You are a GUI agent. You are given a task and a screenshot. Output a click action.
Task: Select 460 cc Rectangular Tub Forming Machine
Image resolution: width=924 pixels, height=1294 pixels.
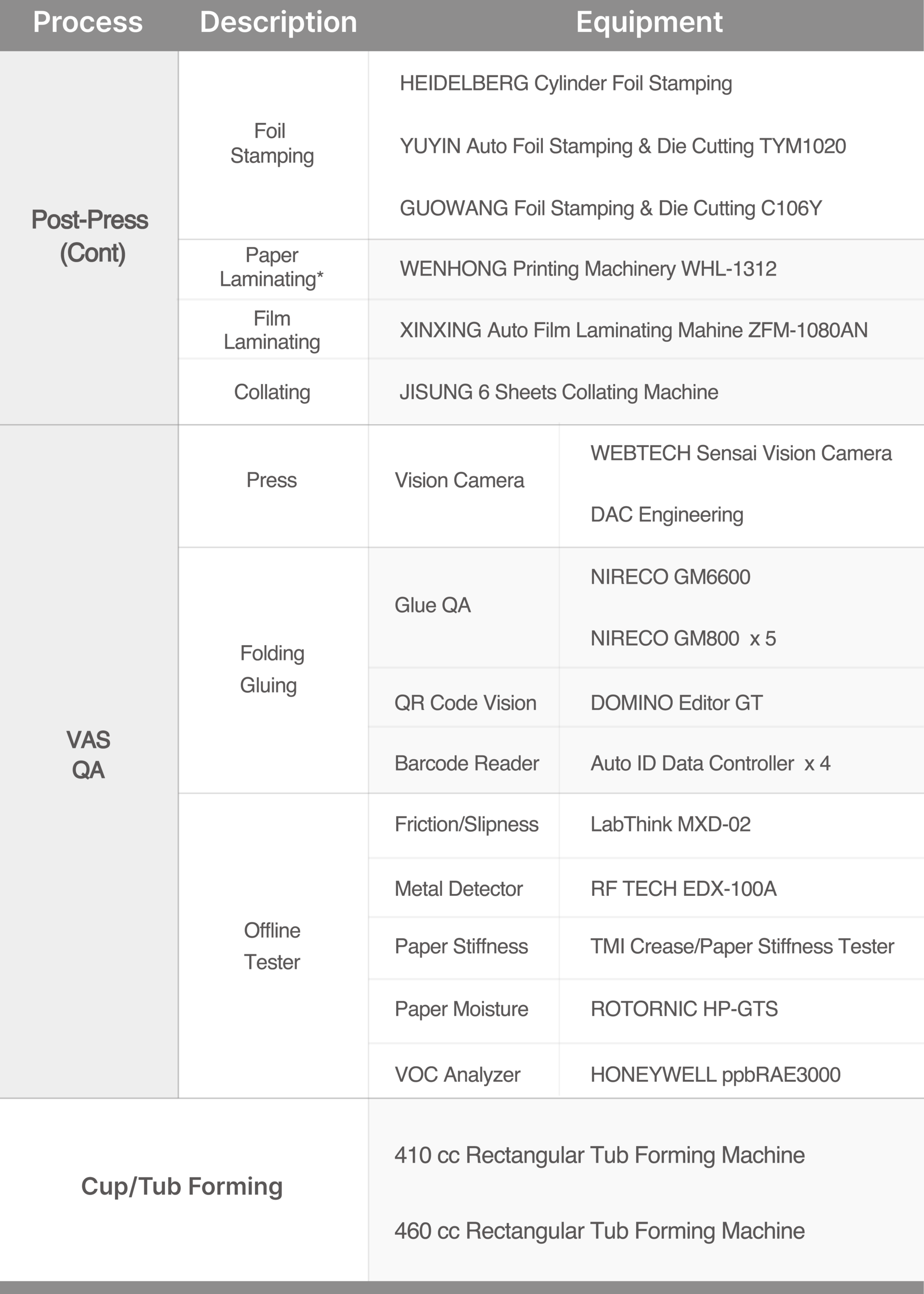tap(599, 1231)
